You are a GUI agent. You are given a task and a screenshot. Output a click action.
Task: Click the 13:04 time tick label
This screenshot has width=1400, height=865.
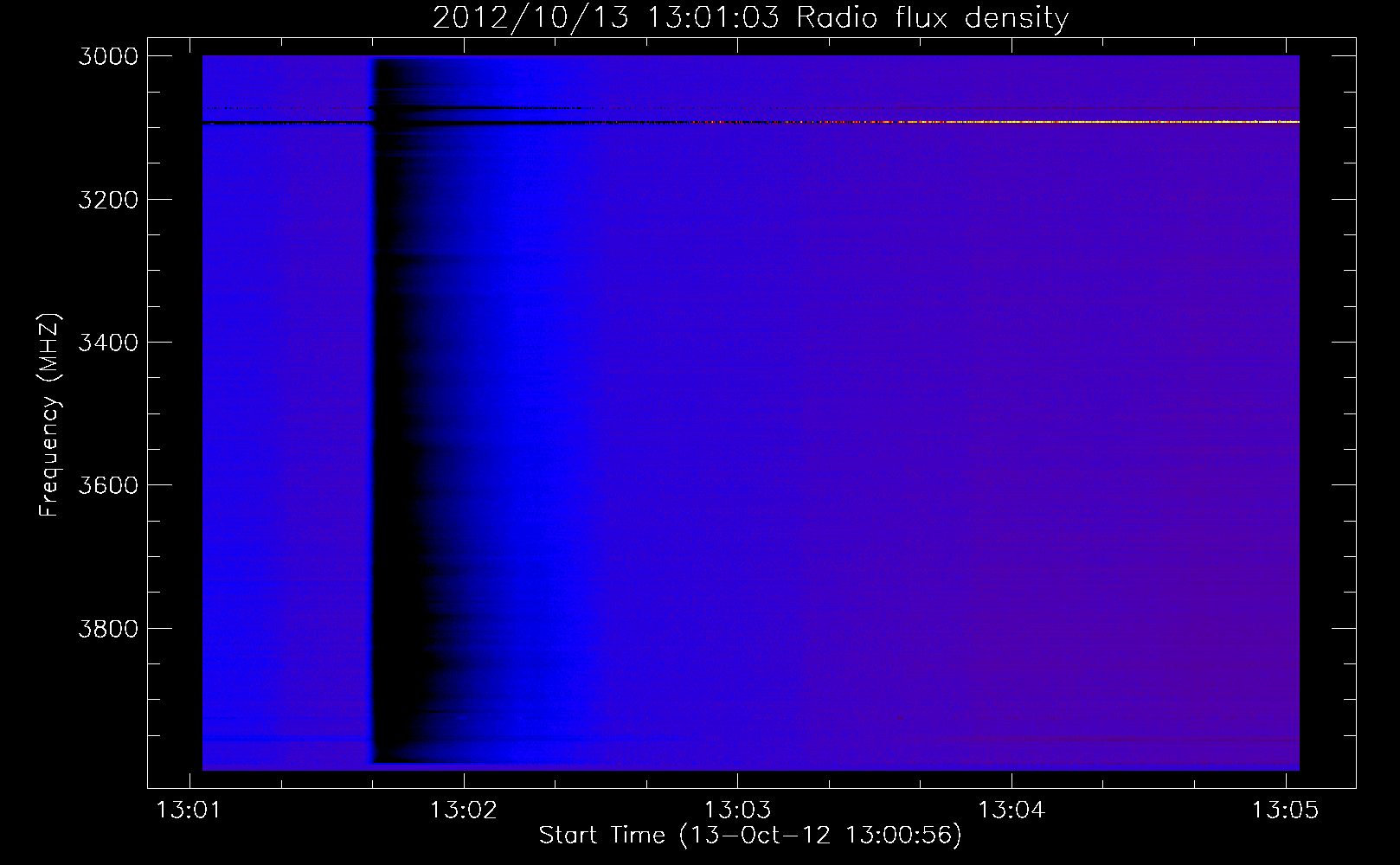1011,811
